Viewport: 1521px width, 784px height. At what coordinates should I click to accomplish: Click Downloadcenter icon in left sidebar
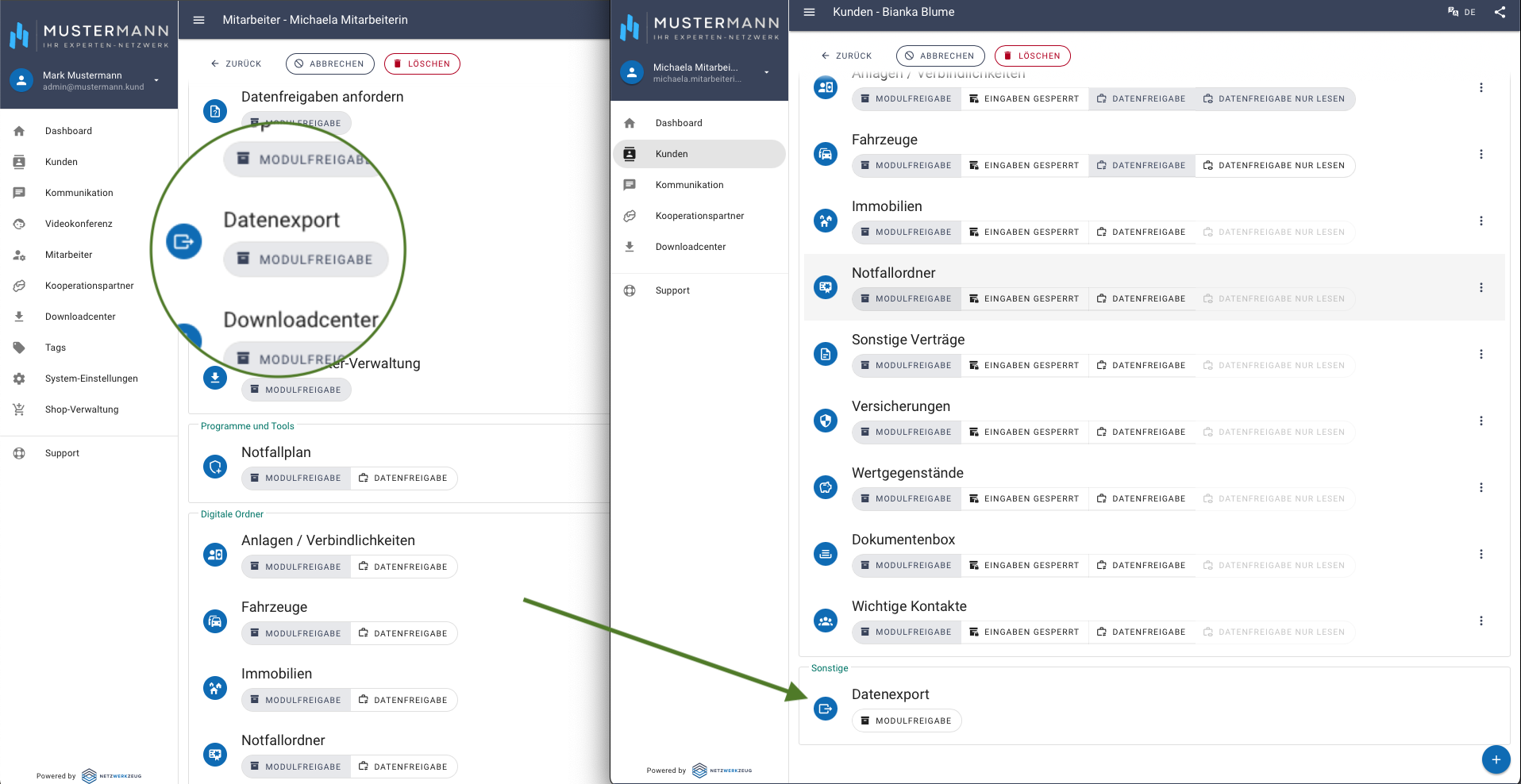tap(19, 317)
